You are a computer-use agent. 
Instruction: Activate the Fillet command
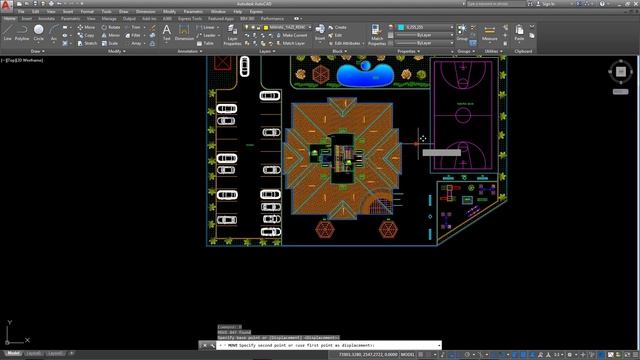tap(133, 35)
